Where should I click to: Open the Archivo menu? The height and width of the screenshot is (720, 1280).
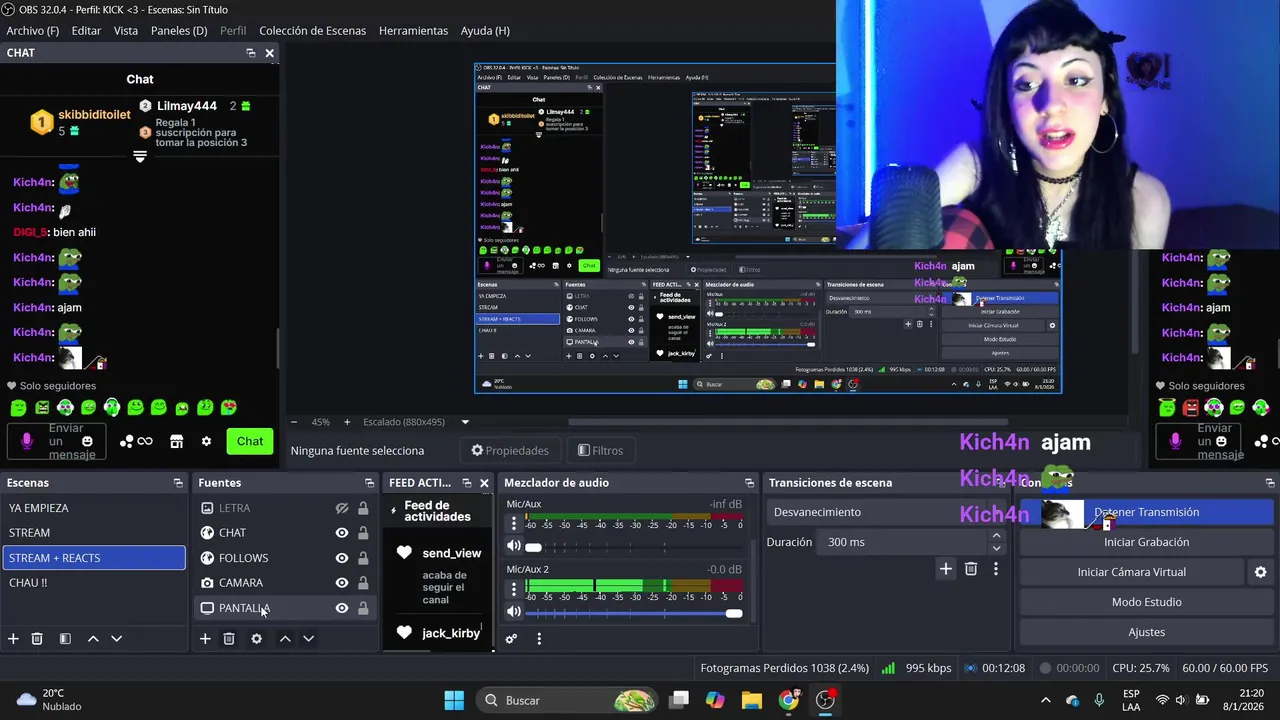pos(33,31)
